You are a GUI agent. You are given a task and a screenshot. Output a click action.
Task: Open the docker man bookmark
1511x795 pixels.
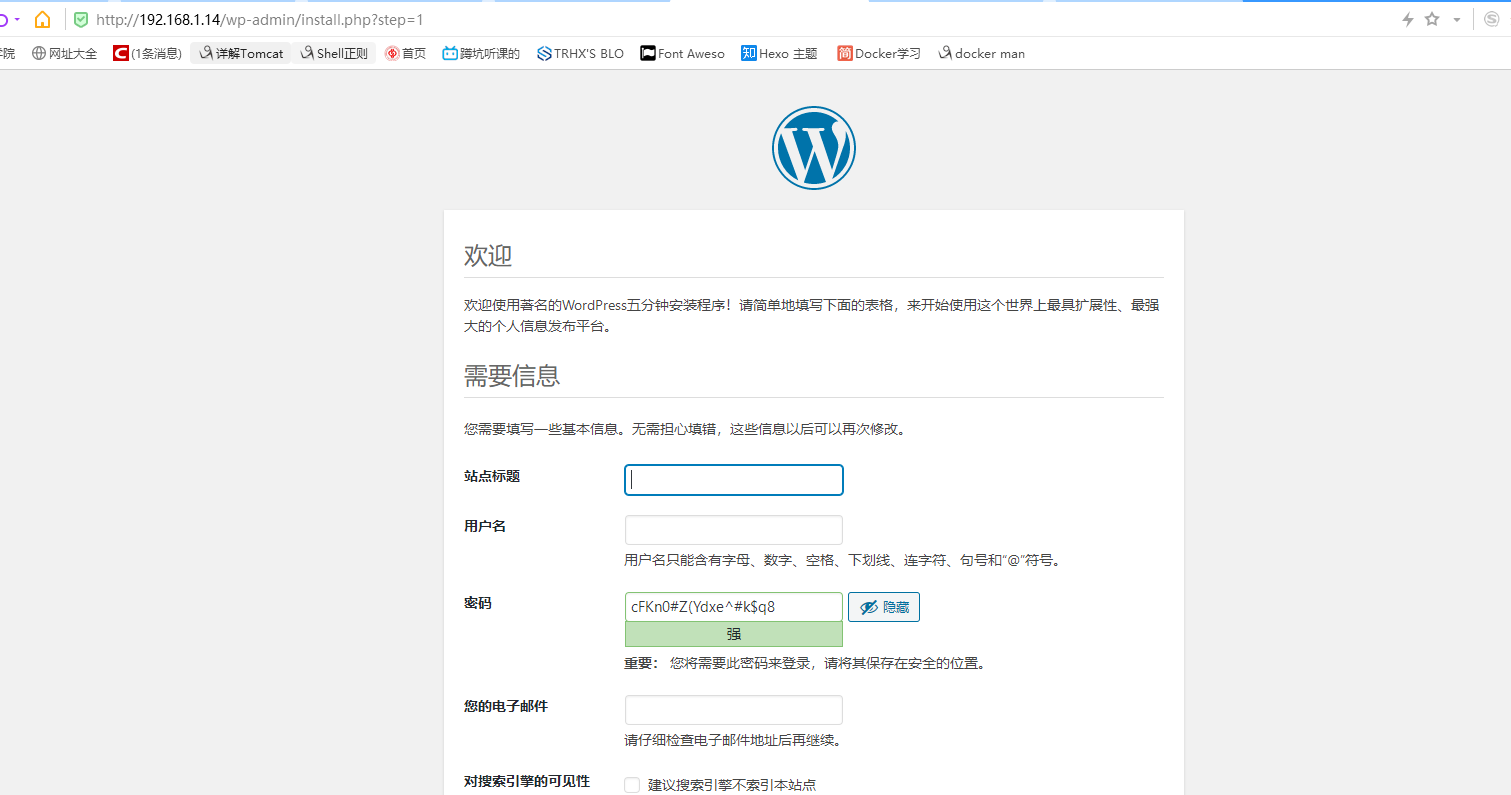982,53
